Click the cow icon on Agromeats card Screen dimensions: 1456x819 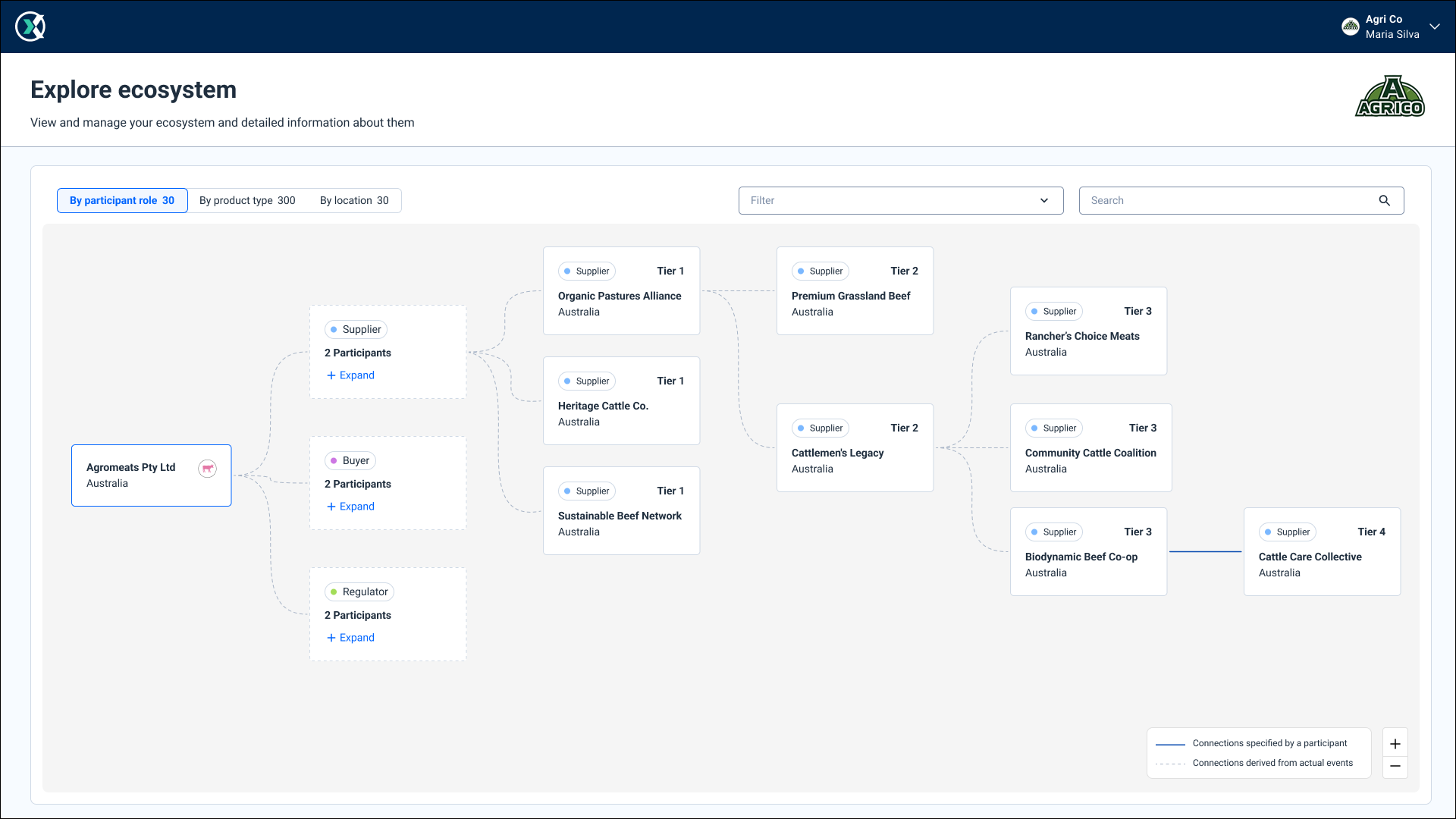207,469
